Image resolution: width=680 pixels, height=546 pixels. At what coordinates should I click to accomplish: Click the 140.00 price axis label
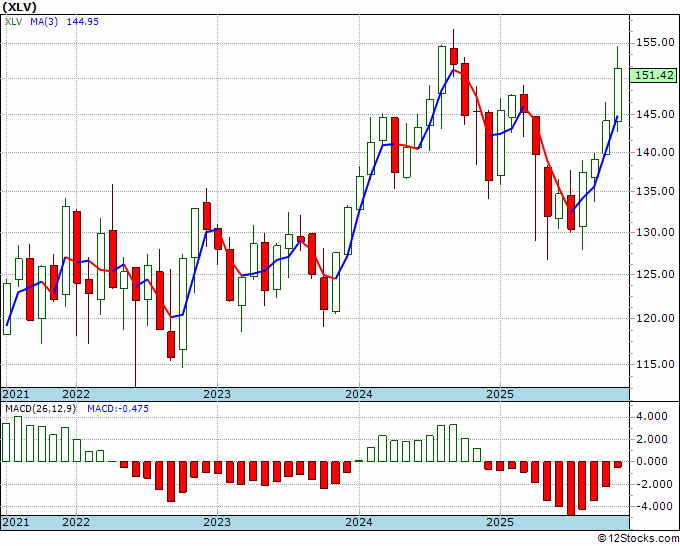click(x=654, y=152)
